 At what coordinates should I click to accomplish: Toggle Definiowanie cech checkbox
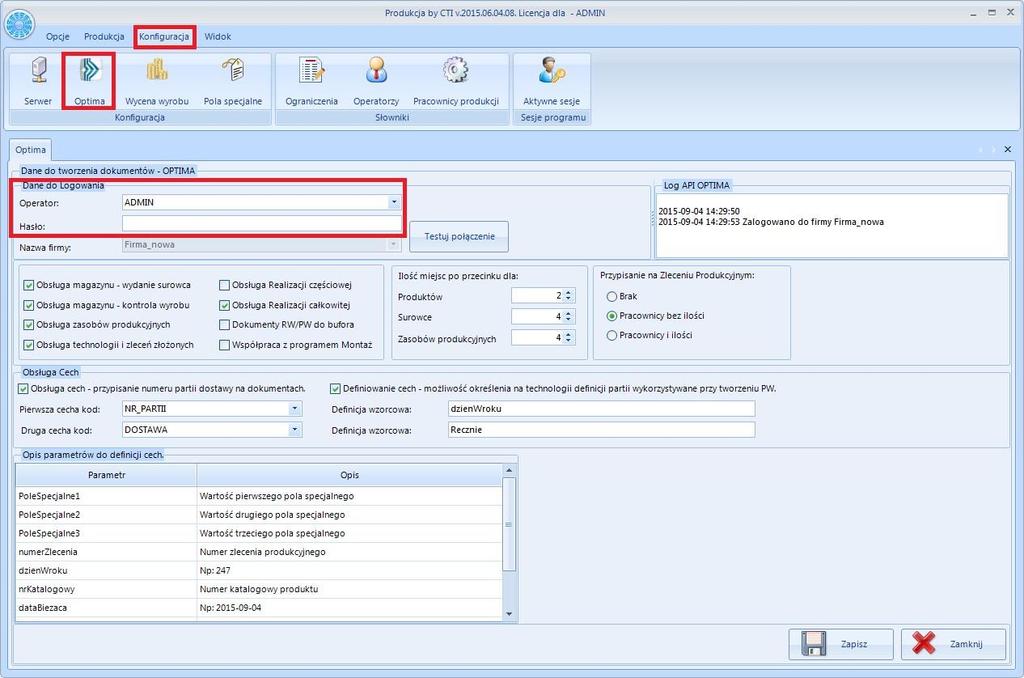pyautogui.click(x=335, y=389)
